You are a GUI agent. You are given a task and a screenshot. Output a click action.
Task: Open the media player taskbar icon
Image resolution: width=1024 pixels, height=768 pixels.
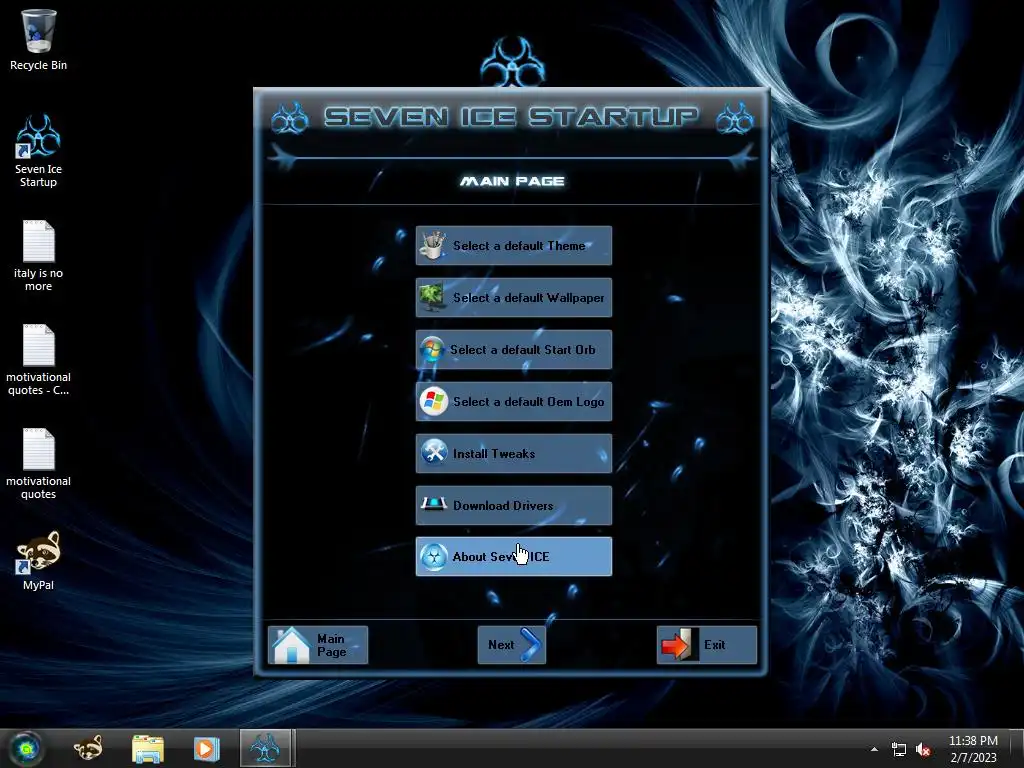click(x=206, y=748)
